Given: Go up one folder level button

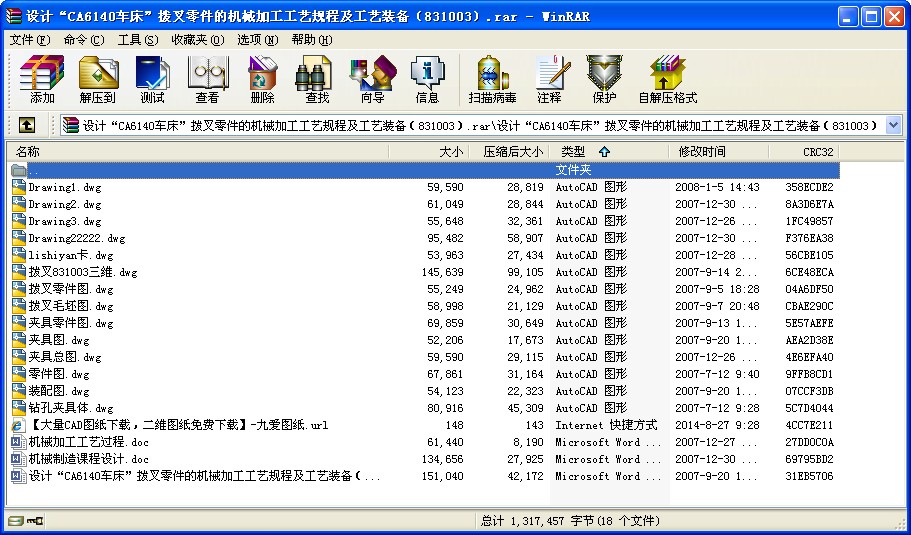Looking at the screenshot, I should 27,125.
